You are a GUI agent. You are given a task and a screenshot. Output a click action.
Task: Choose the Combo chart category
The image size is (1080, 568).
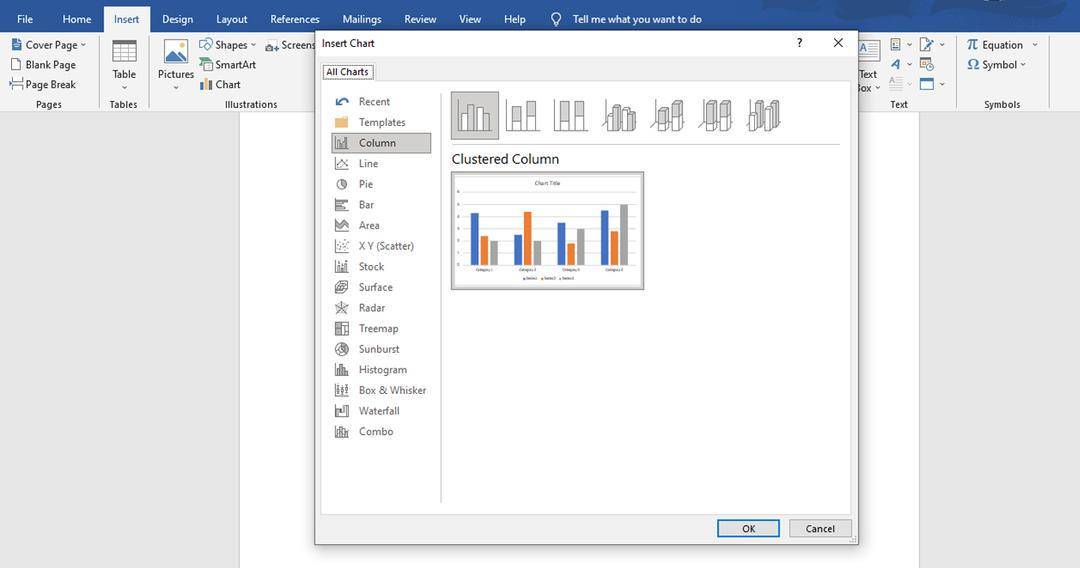pyautogui.click(x=381, y=432)
